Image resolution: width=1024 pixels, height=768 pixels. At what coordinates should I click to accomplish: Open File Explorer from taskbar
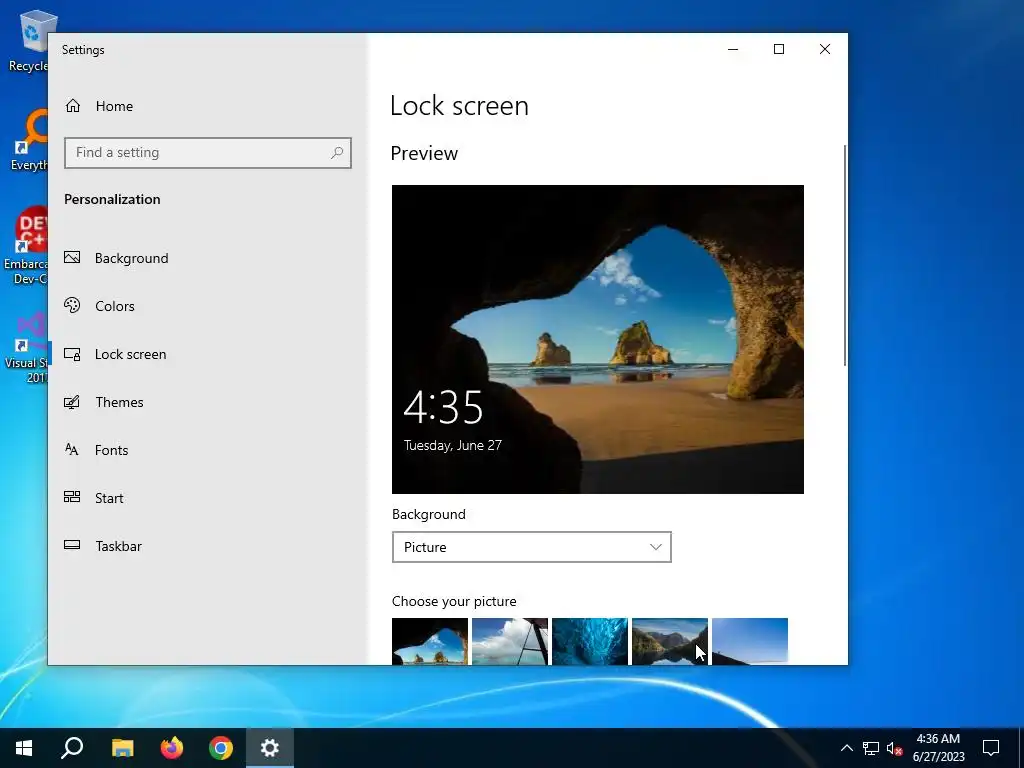122,748
